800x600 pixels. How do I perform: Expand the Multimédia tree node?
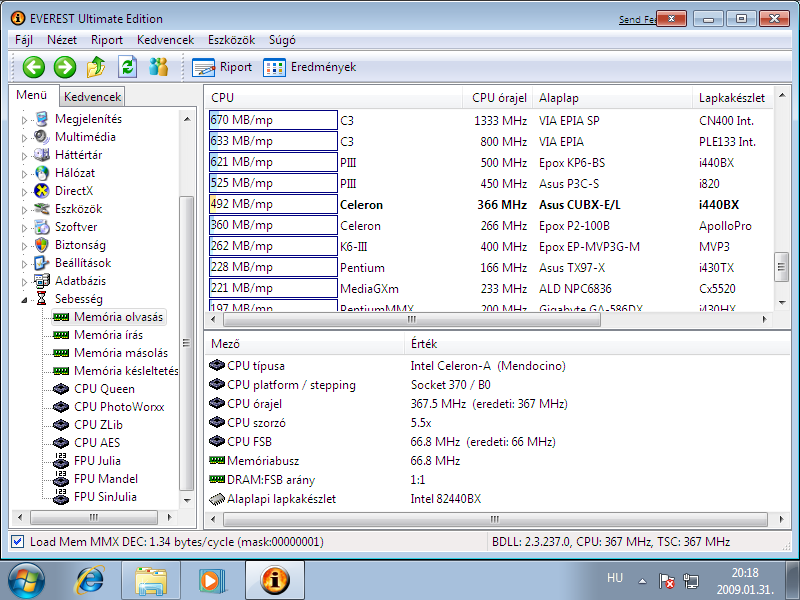[24, 138]
